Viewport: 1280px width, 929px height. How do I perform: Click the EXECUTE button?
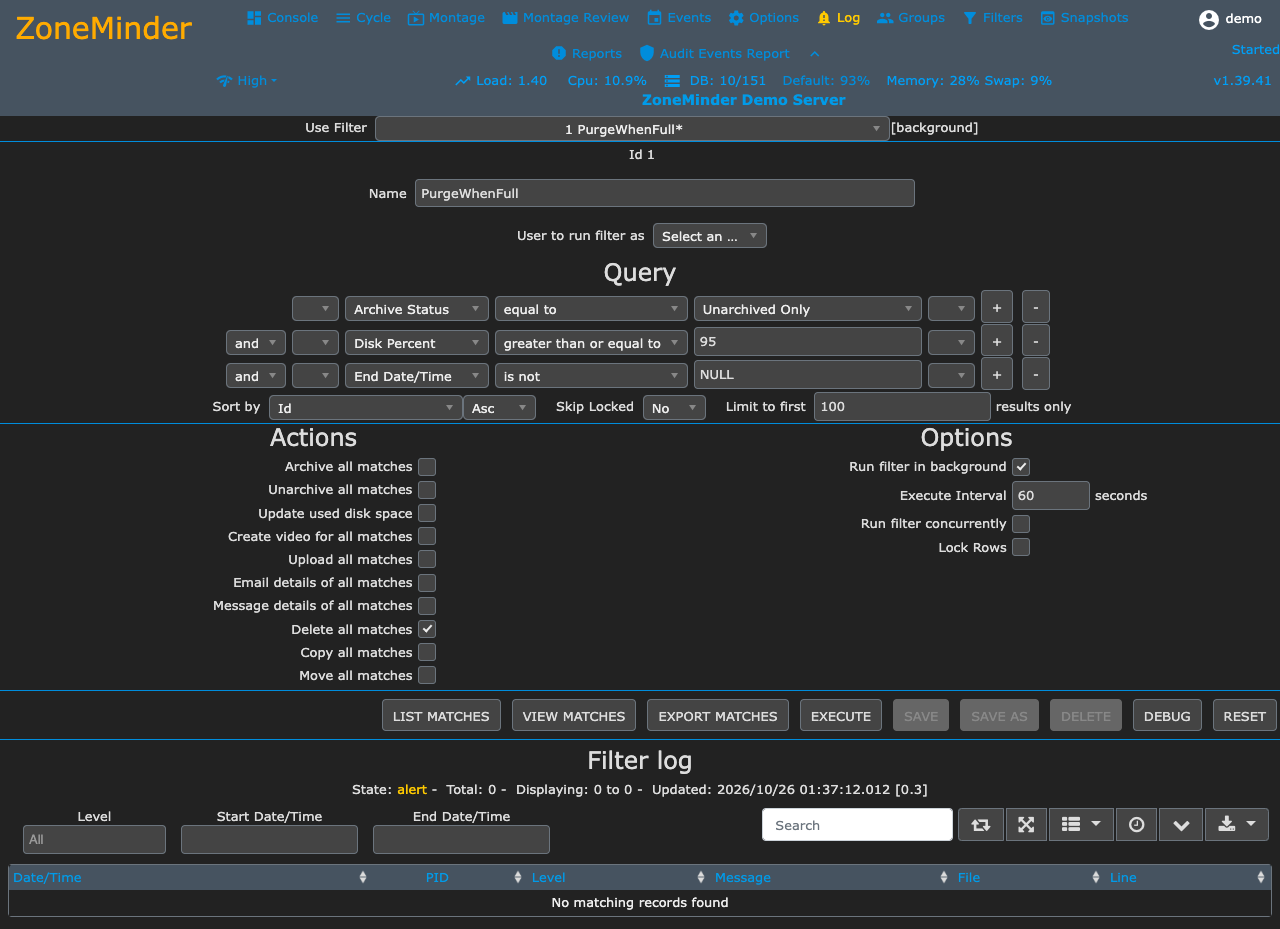point(841,716)
